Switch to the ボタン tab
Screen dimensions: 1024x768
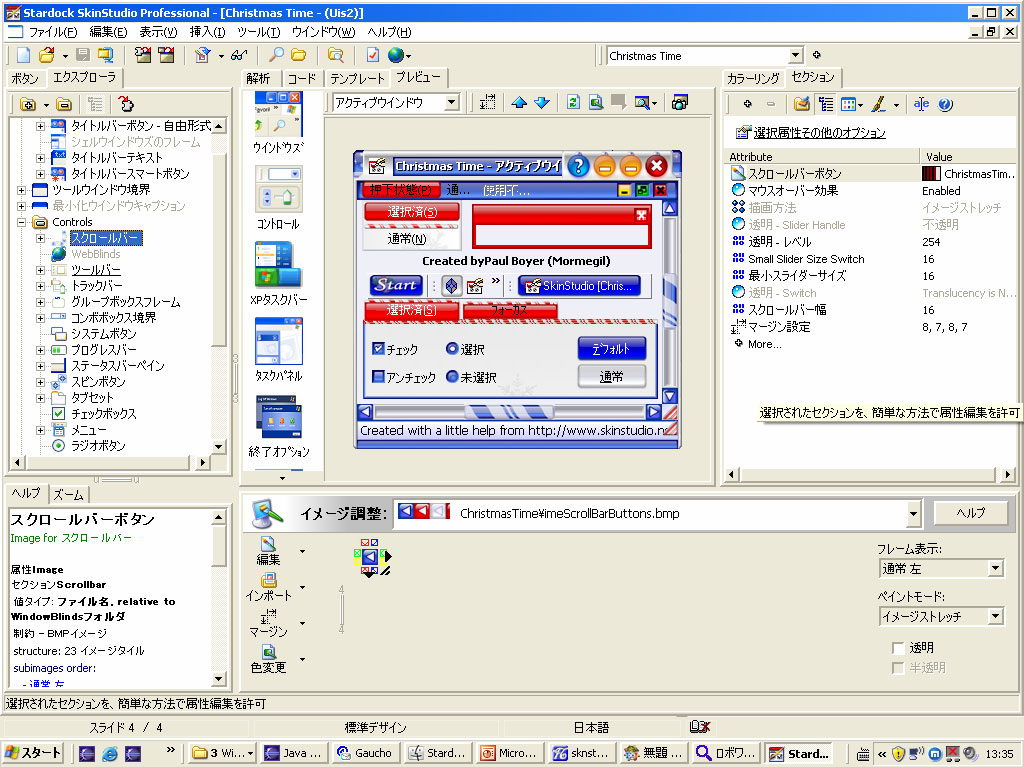[25, 78]
